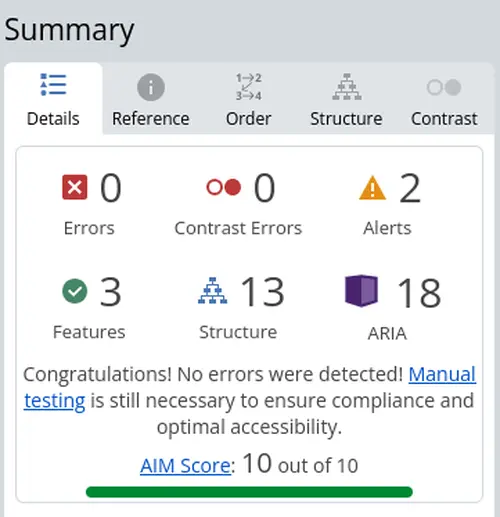Viewport: 500px width, 517px height.
Task: Click the Contrast circles icon in tab bar
Action: click(444, 88)
